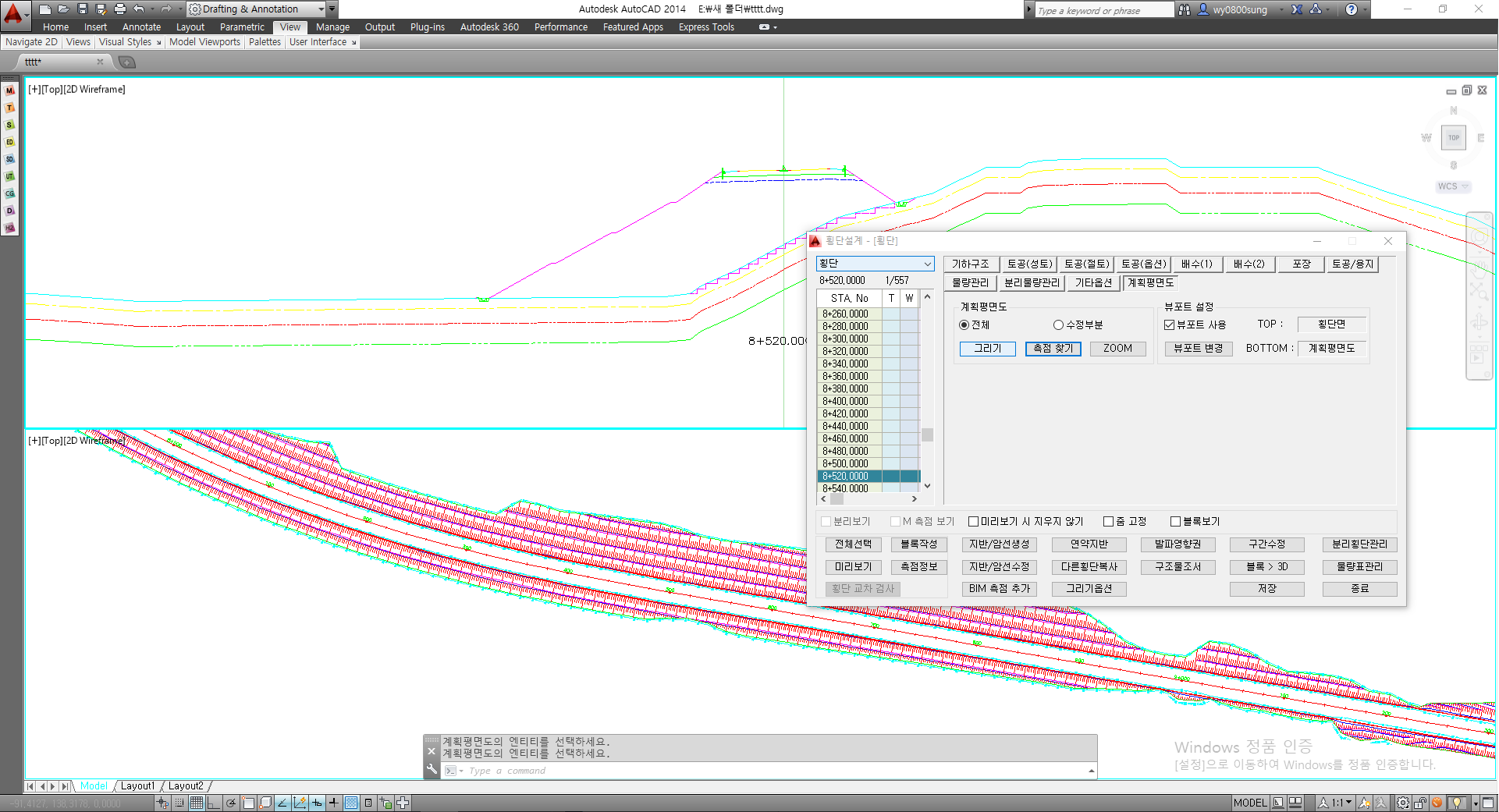This screenshot has height=812, width=1499.
Task: Uncheck the 뷰포트 사용 checkbox
Action: coord(1169,325)
